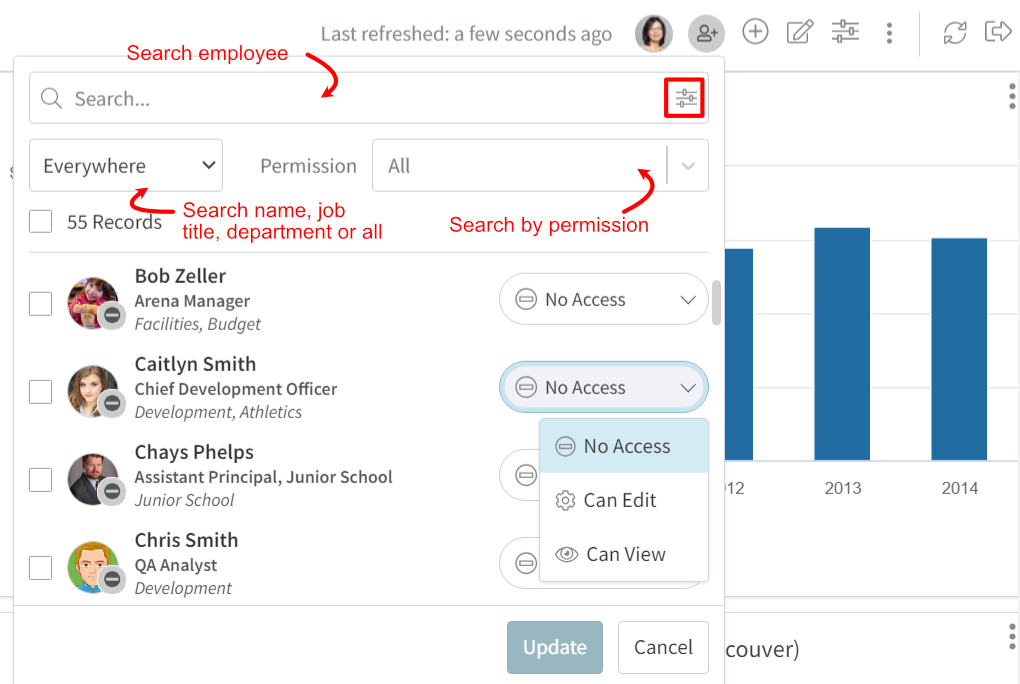Screen dimensions: 1020x684
Task: Click the Update button
Action: [555, 647]
